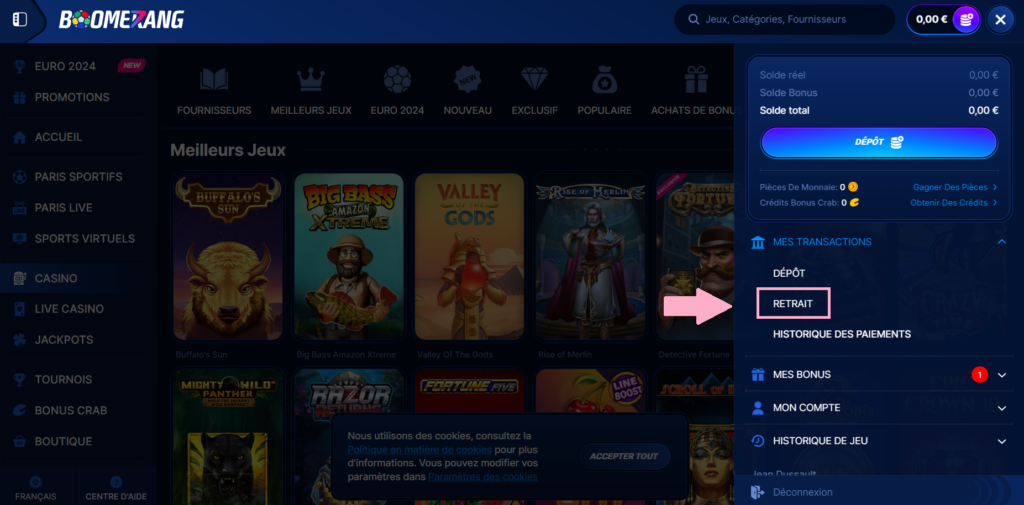This screenshot has height=505, width=1024.
Task: Select the Meilleurs Jeux crown icon
Action: pyautogui.click(x=311, y=81)
